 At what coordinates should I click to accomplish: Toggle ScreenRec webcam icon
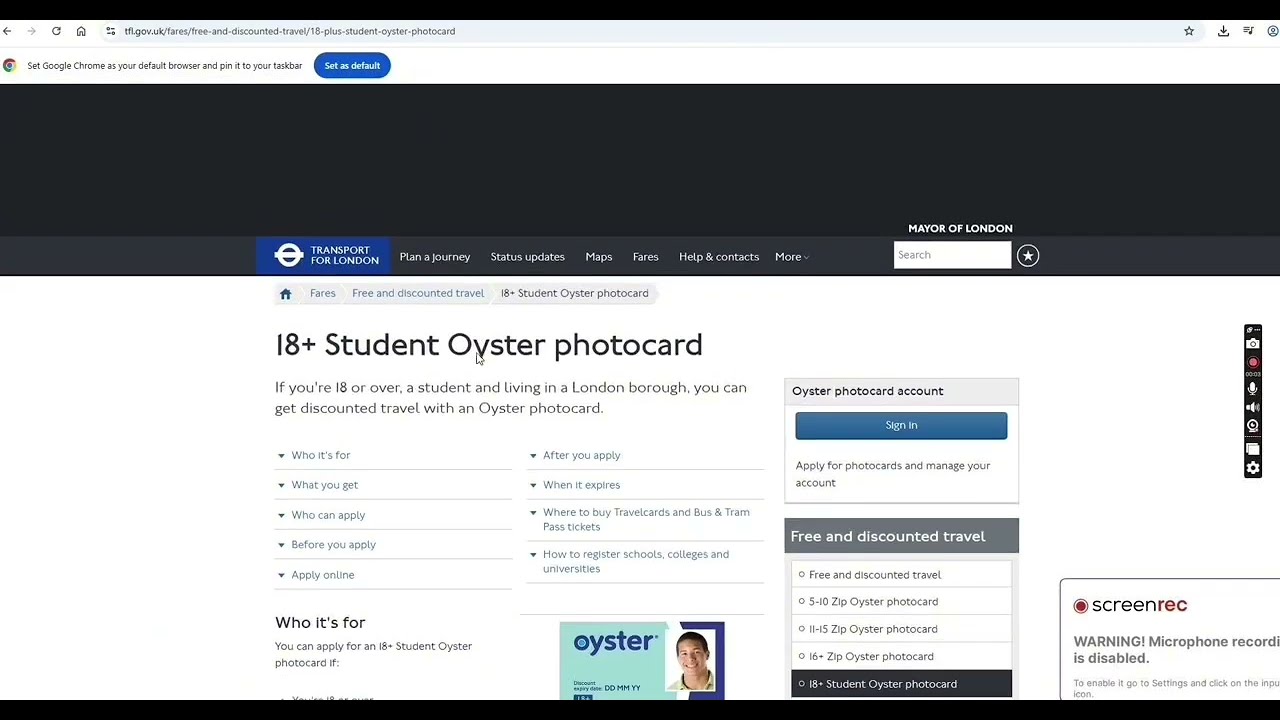click(1252, 426)
